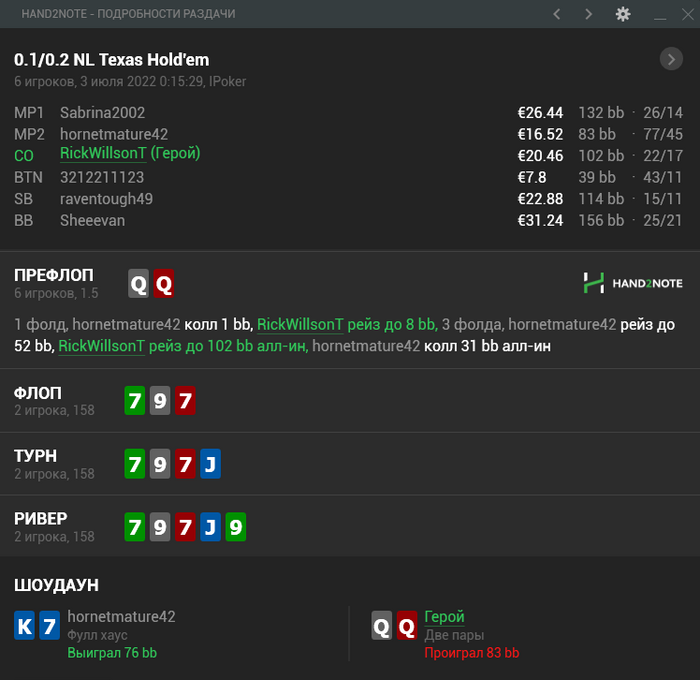Select the grey Q hole card in preflop
The width and height of the screenshot is (700, 680).
138,284
